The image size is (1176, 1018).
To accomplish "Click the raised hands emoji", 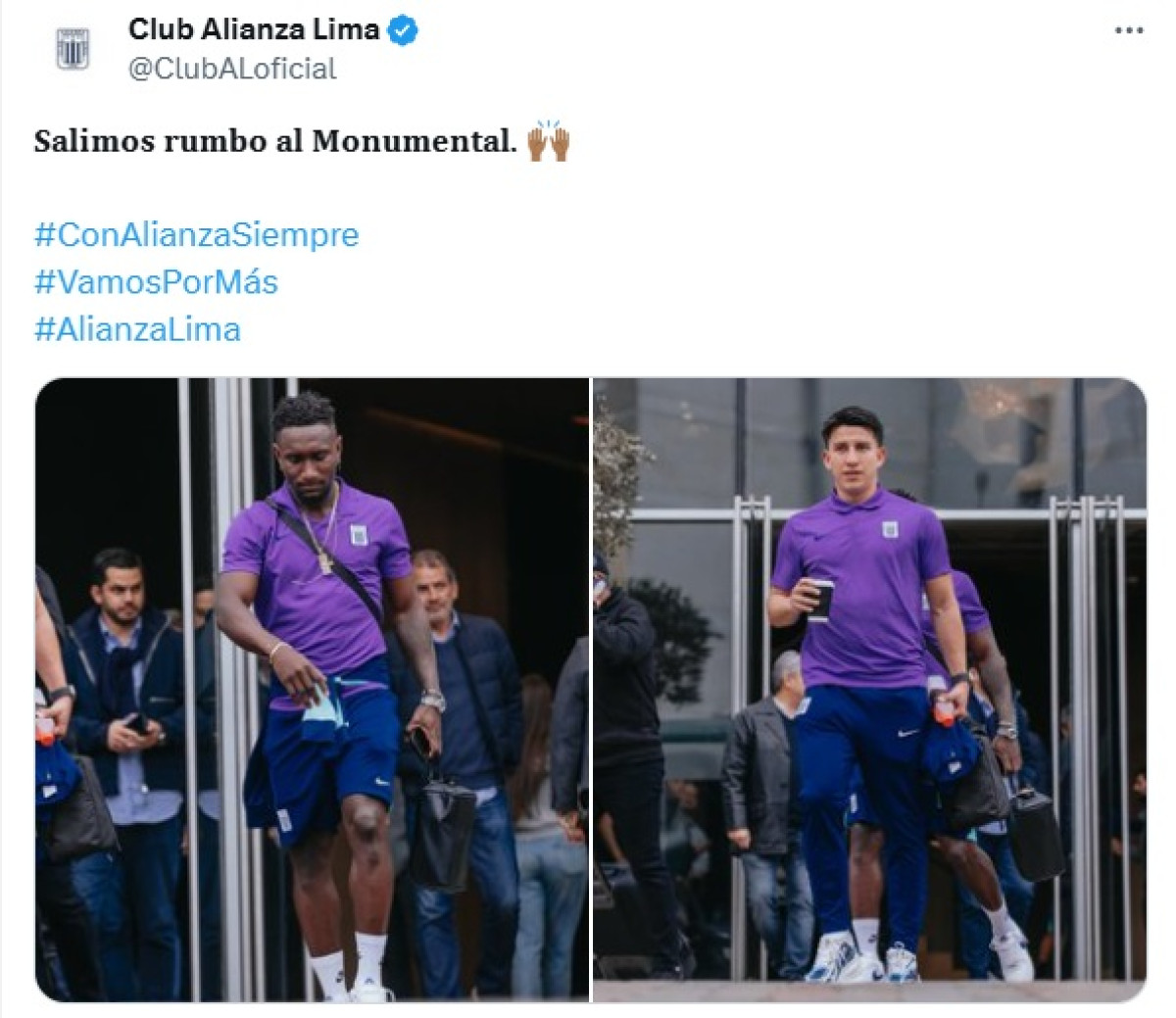I will (548, 141).
